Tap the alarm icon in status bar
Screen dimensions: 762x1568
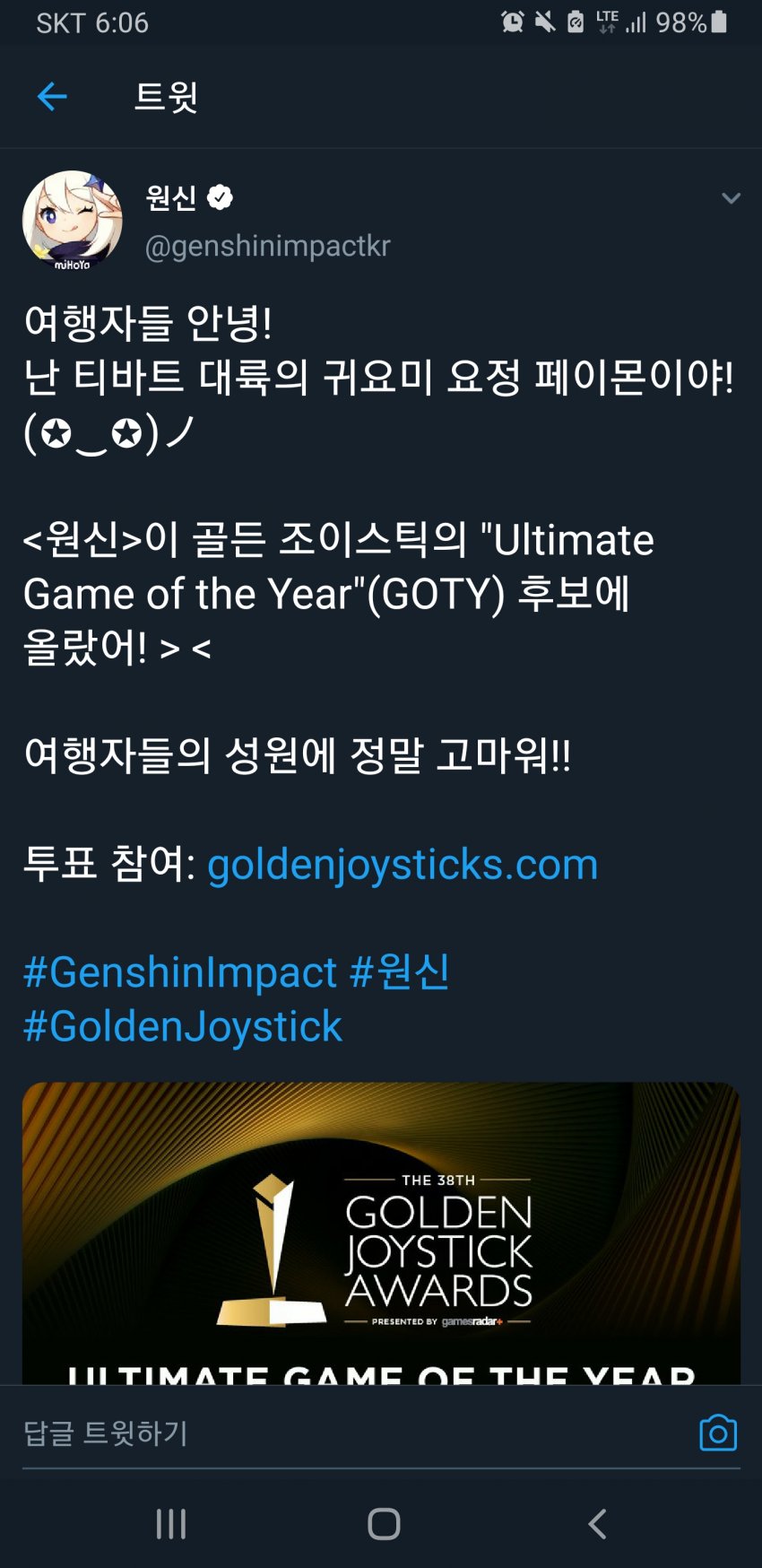513,22
